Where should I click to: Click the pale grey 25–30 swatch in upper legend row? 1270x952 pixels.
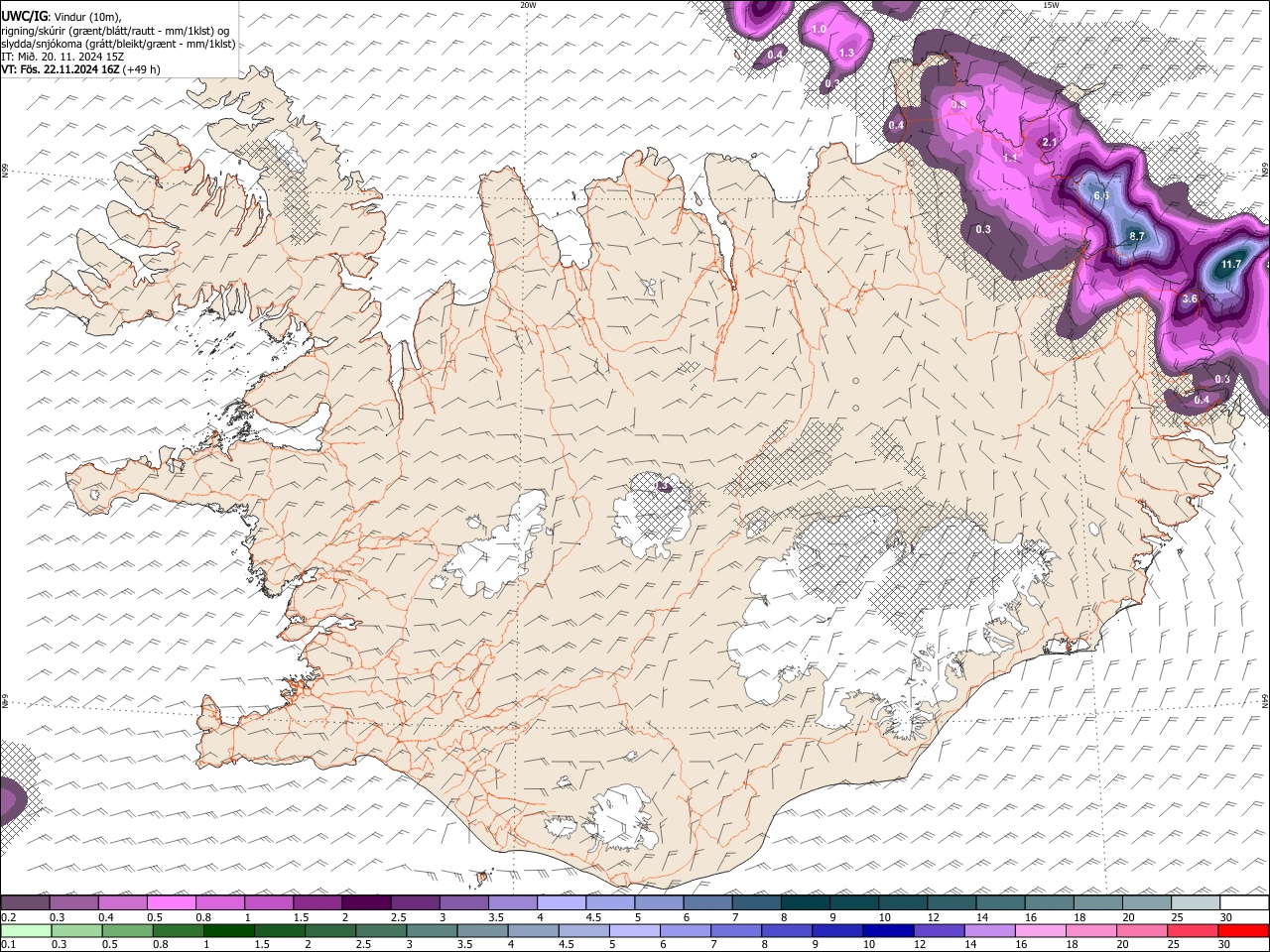point(1195,903)
